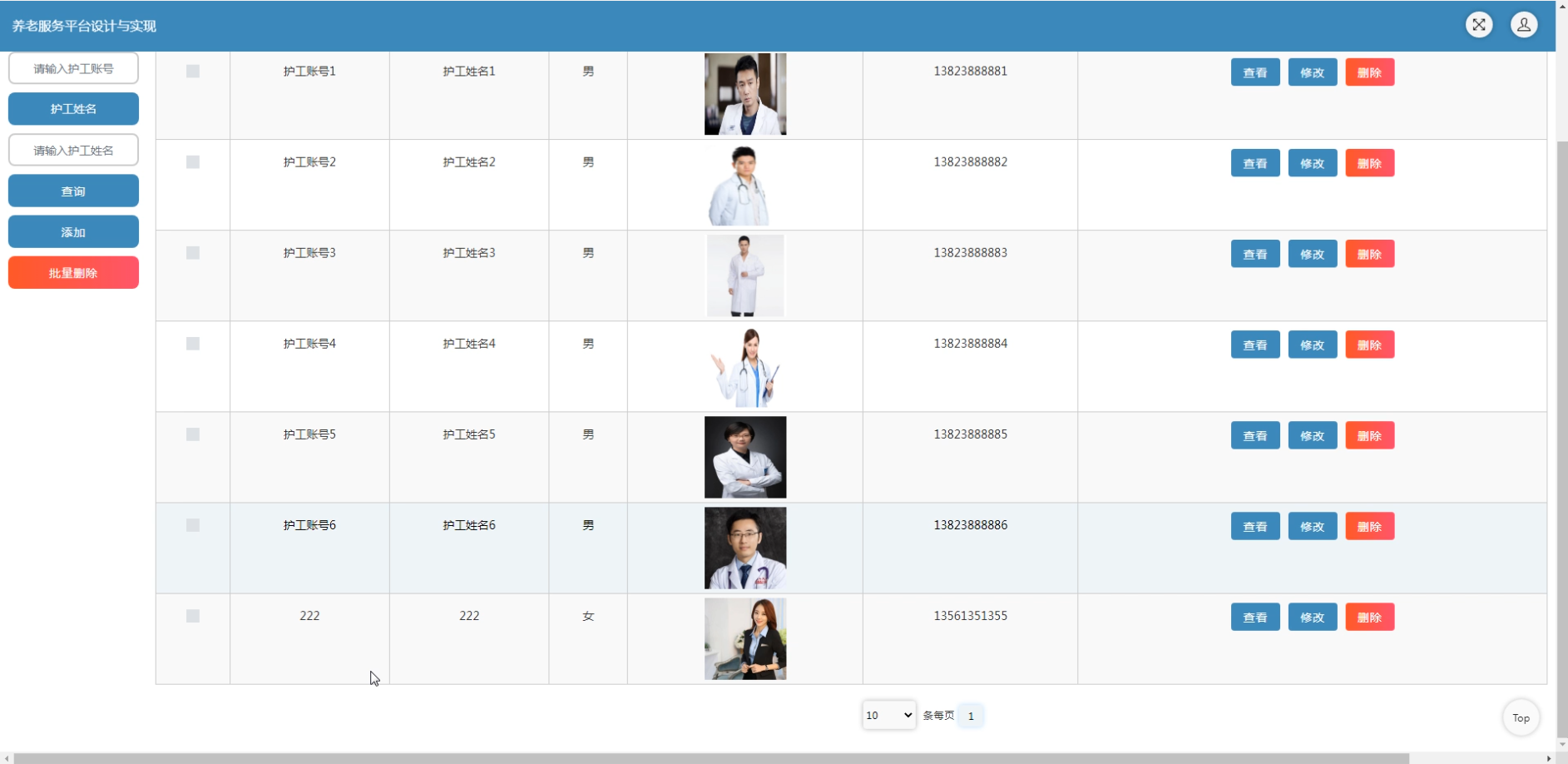
Task: Click 删除 for 护工账号4 row
Action: coord(1370,345)
